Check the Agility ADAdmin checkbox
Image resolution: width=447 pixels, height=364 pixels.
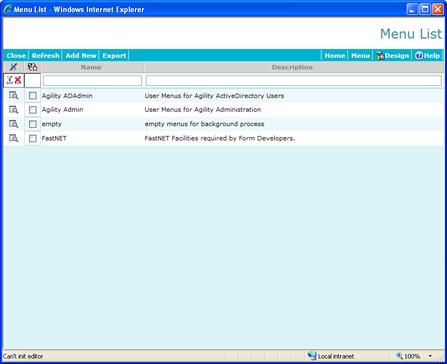coord(32,96)
